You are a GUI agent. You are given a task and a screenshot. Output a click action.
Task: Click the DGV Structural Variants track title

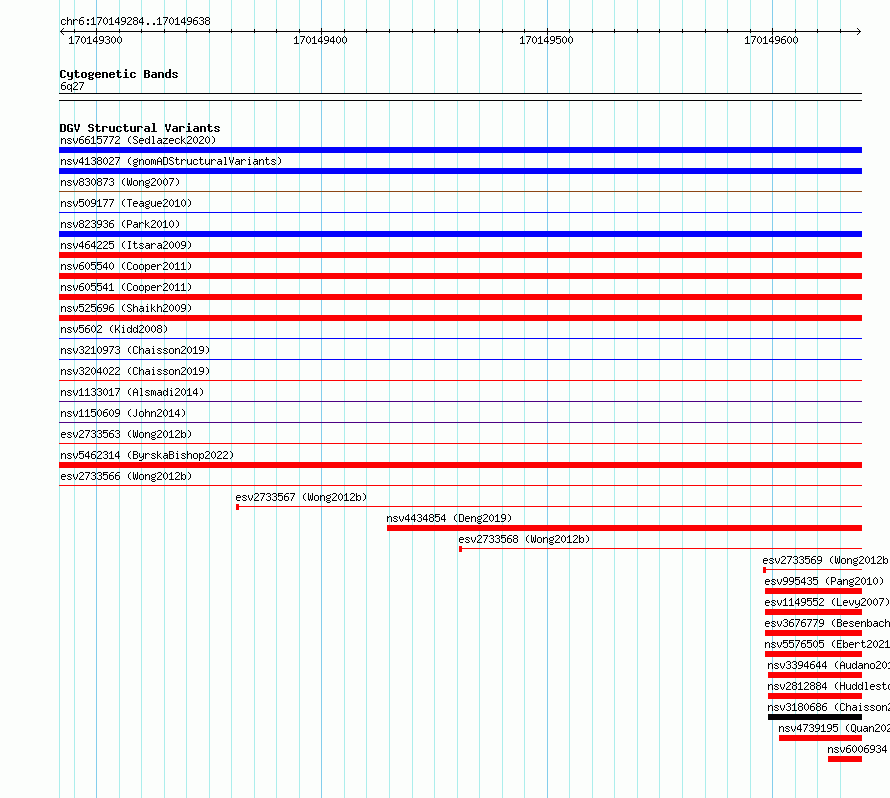140,128
